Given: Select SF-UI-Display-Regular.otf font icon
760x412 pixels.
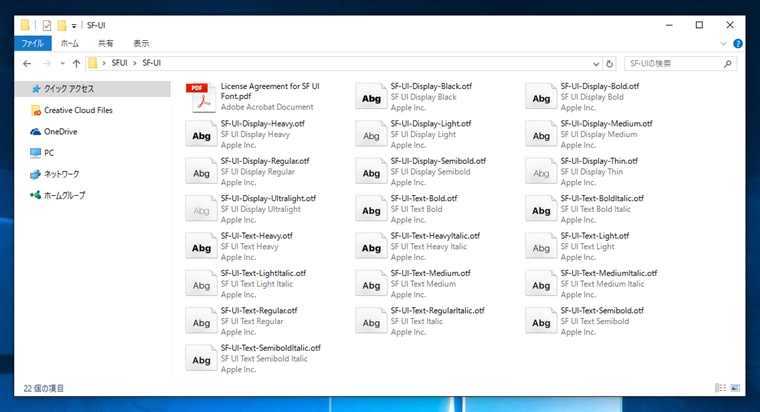Looking at the screenshot, I should (x=201, y=172).
